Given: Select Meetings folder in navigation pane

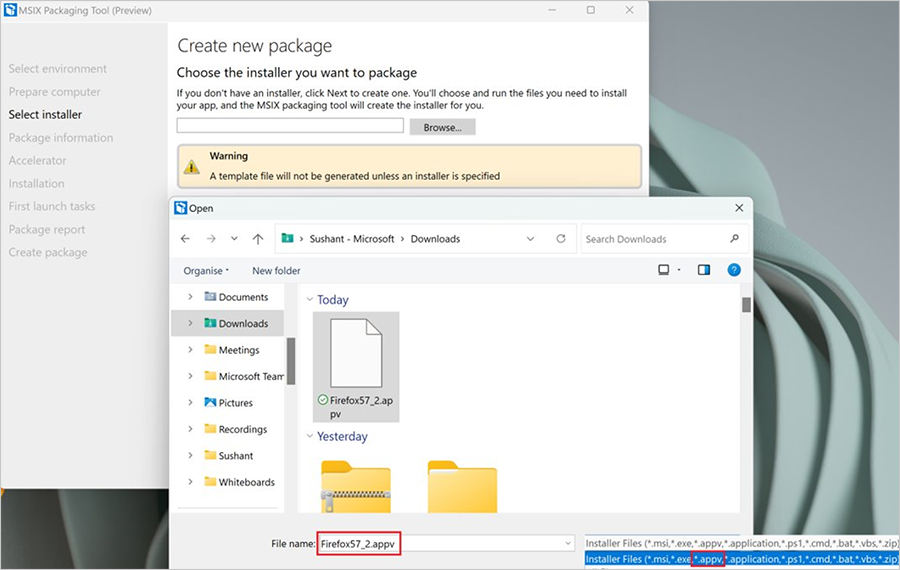Looking at the screenshot, I should tap(232, 350).
